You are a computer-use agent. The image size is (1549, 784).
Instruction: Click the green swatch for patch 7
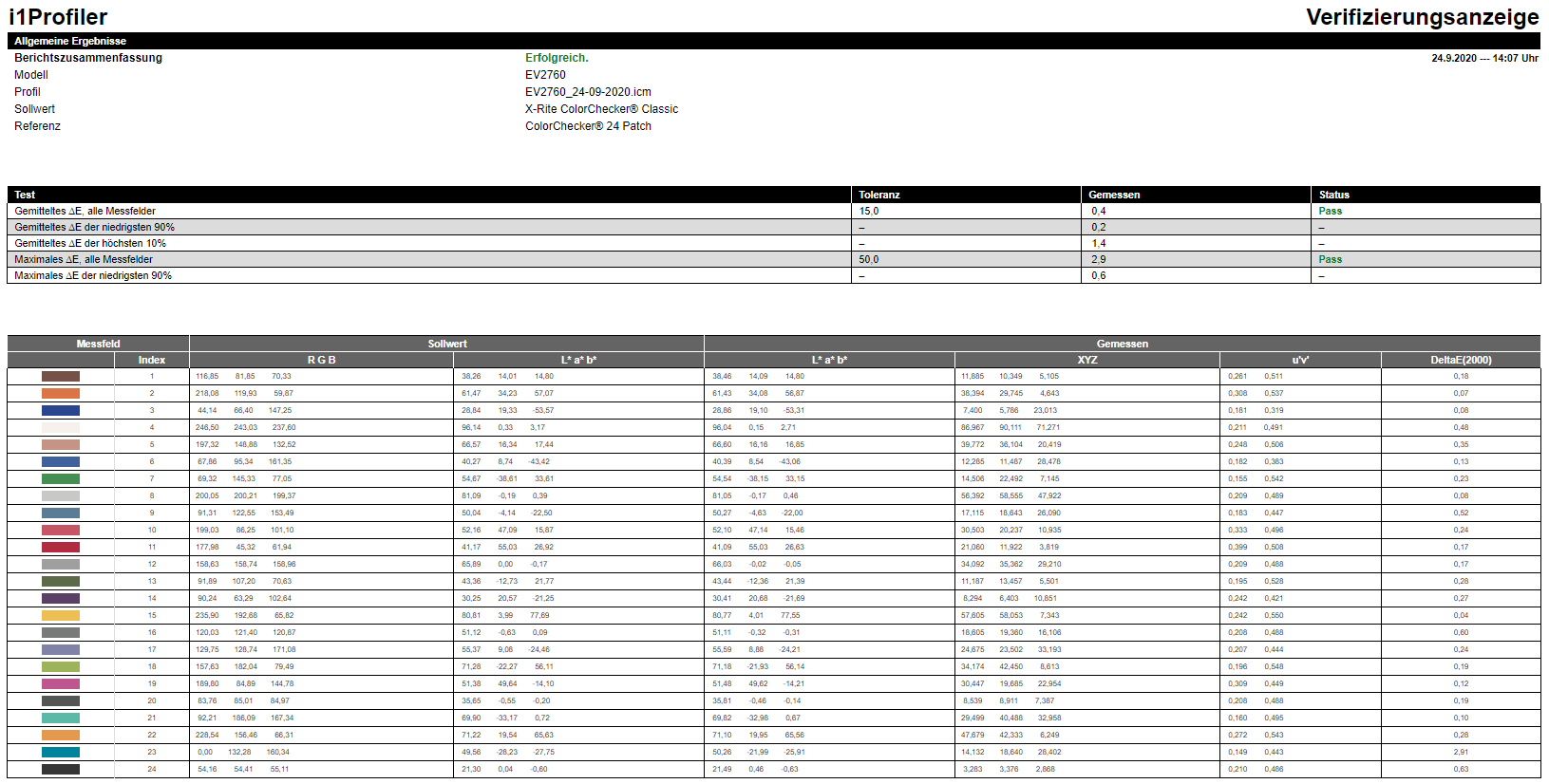[61, 479]
